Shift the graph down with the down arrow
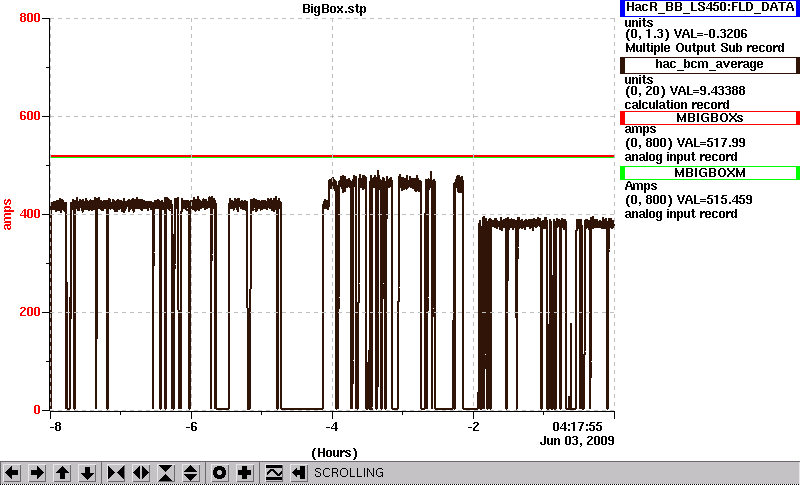The image size is (800, 485). coord(87,473)
